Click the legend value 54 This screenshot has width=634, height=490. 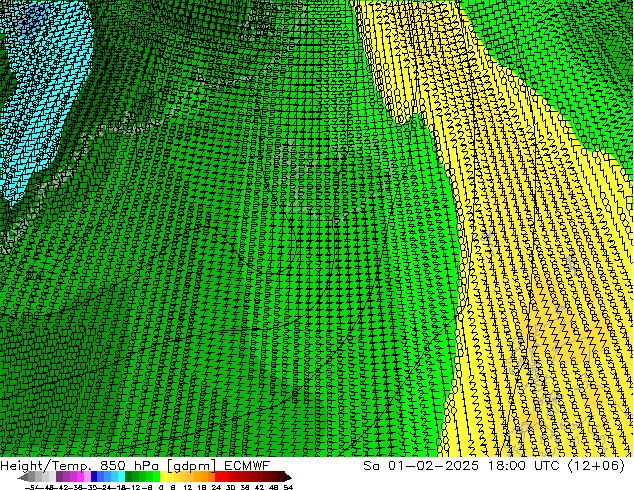tap(288, 487)
